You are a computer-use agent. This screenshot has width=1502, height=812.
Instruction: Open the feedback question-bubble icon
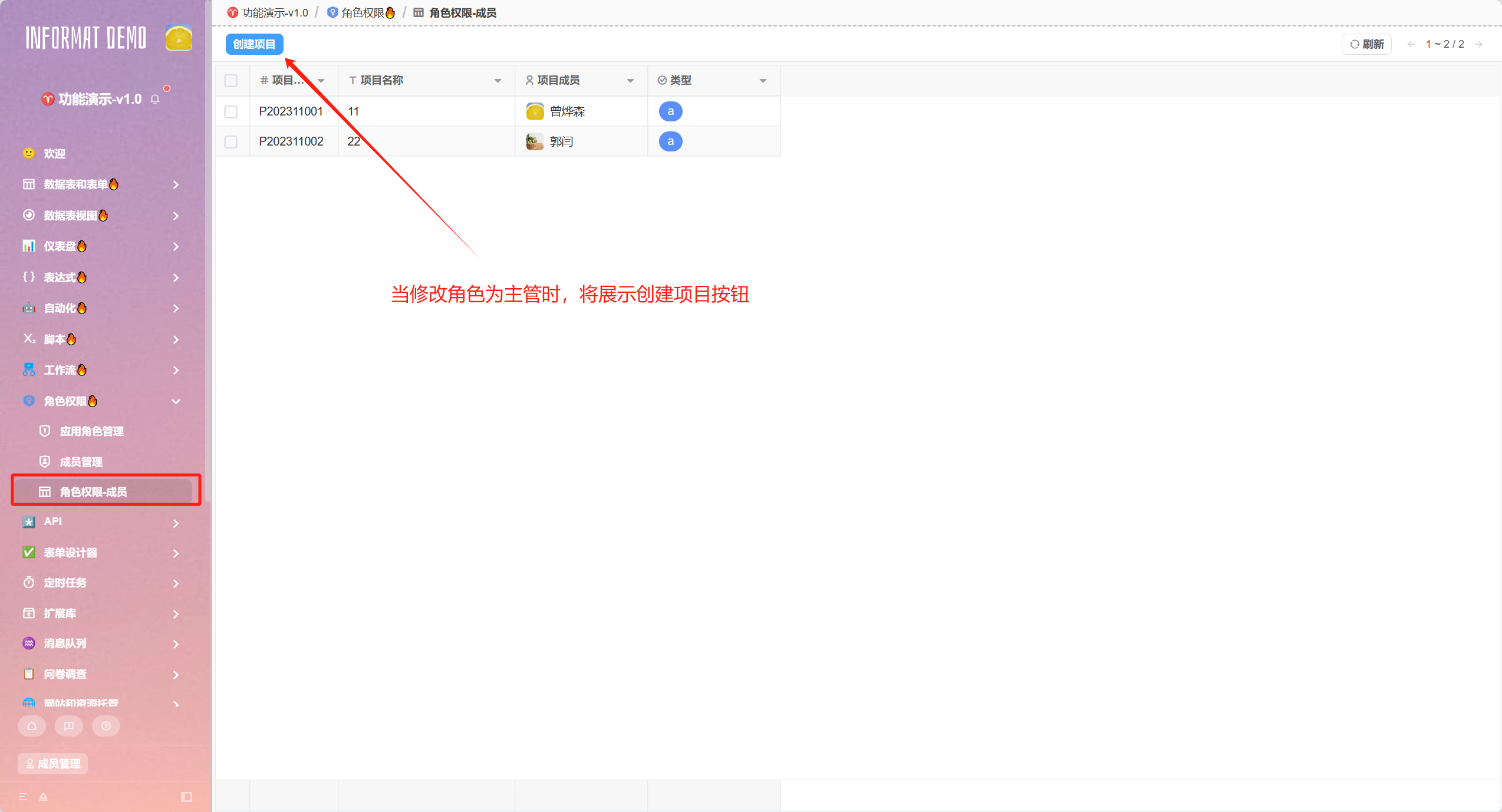coord(69,726)
